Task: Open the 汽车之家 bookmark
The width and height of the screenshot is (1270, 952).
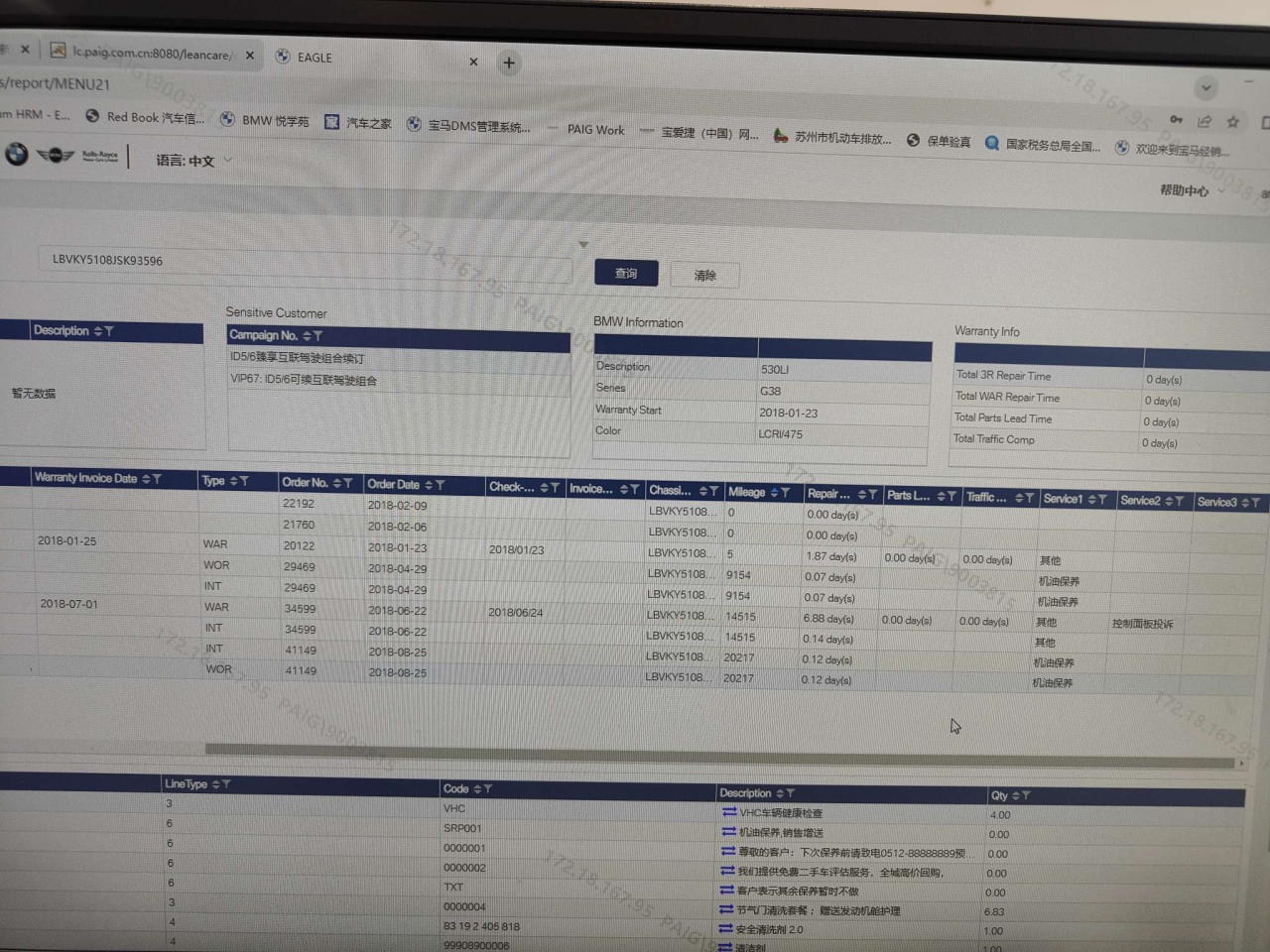Action: [358, 123]
